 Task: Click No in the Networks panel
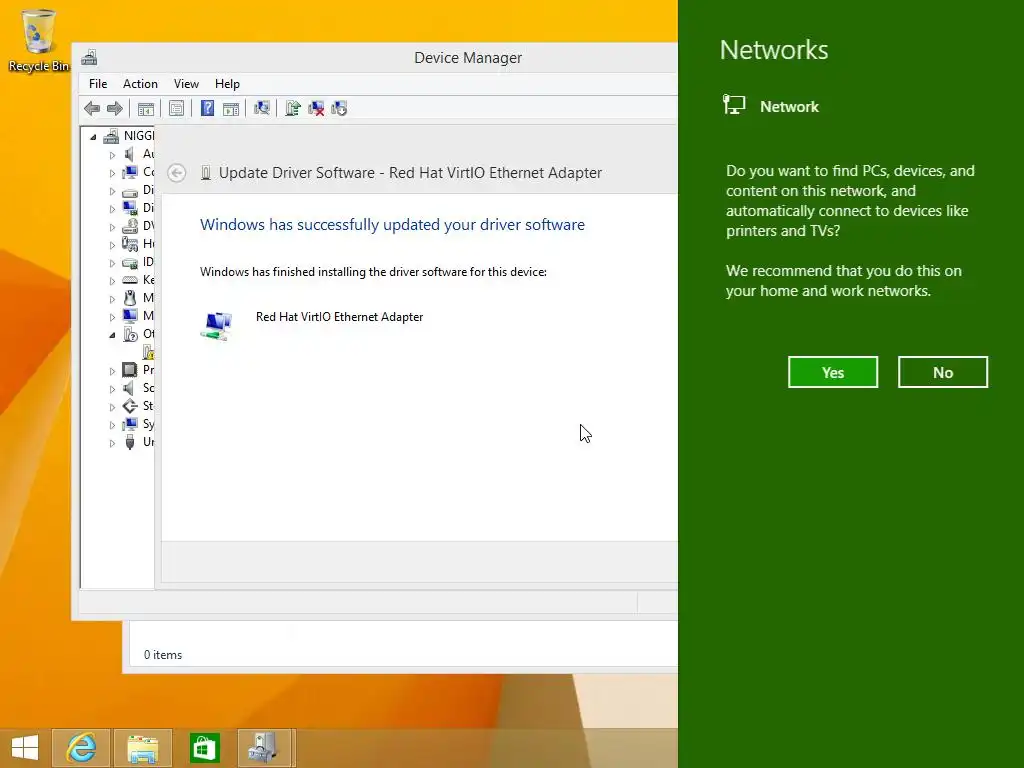tap(942, 372)
